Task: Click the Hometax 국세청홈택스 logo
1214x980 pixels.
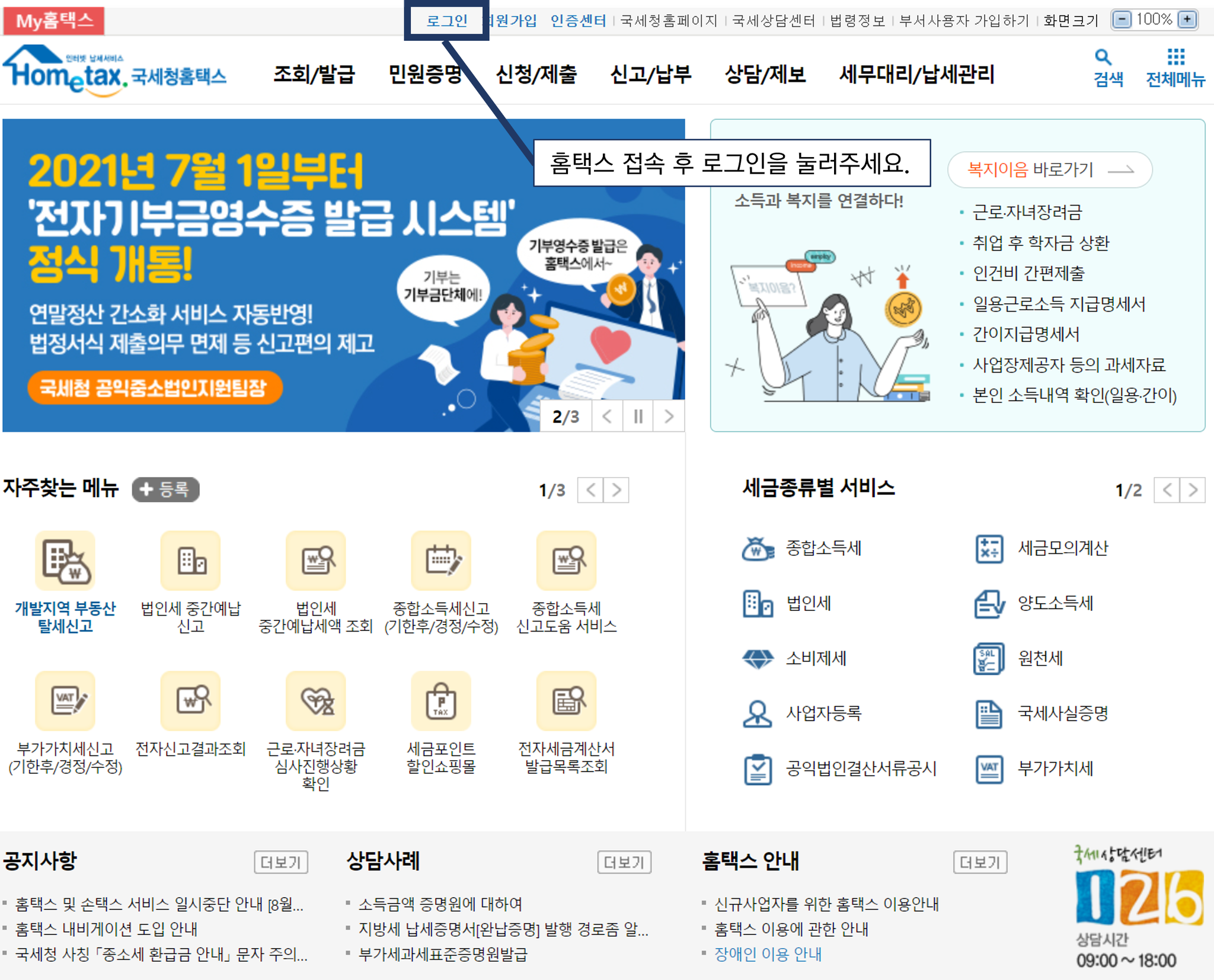Action: tap(115, 71)
